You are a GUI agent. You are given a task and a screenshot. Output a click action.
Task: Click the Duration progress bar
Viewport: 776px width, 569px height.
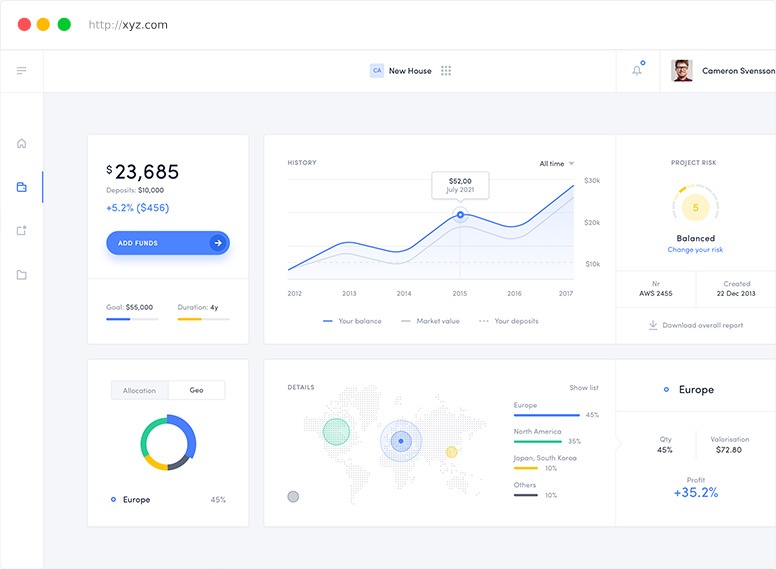[x=203, y=319]
